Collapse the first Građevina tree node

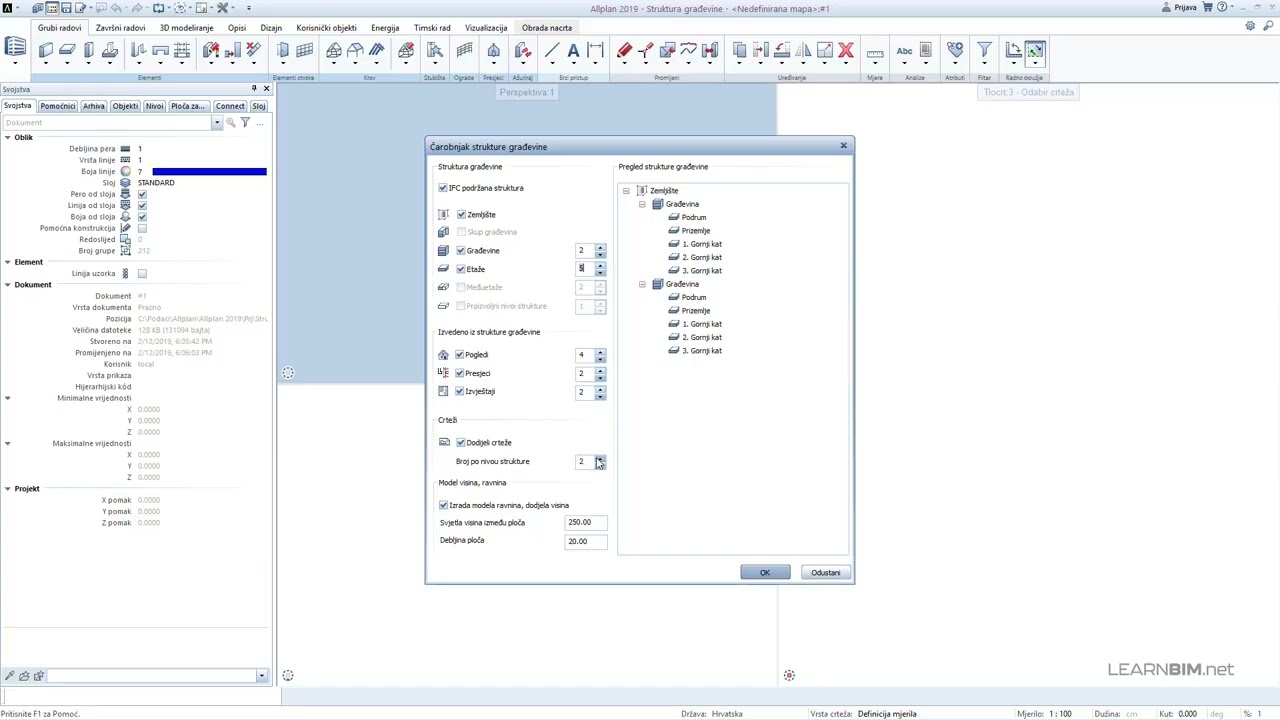click(x=642, y=204)
